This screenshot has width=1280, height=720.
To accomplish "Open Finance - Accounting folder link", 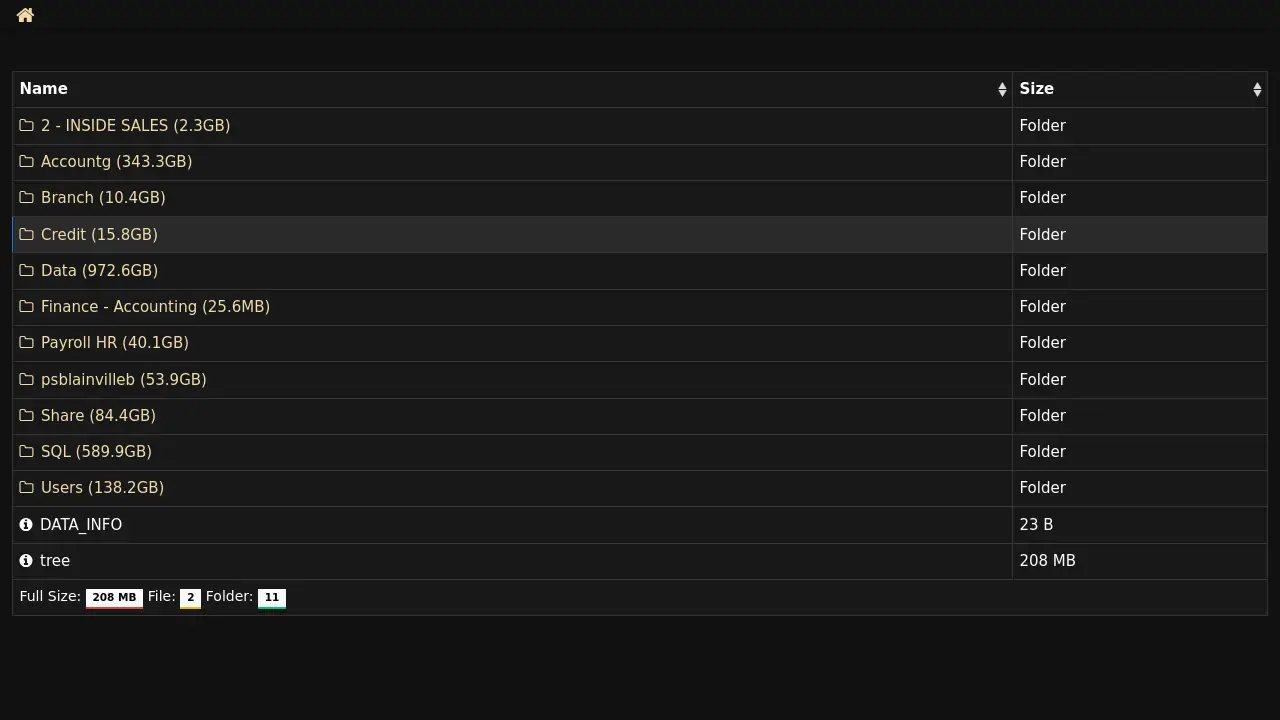I will click(155, 307).
